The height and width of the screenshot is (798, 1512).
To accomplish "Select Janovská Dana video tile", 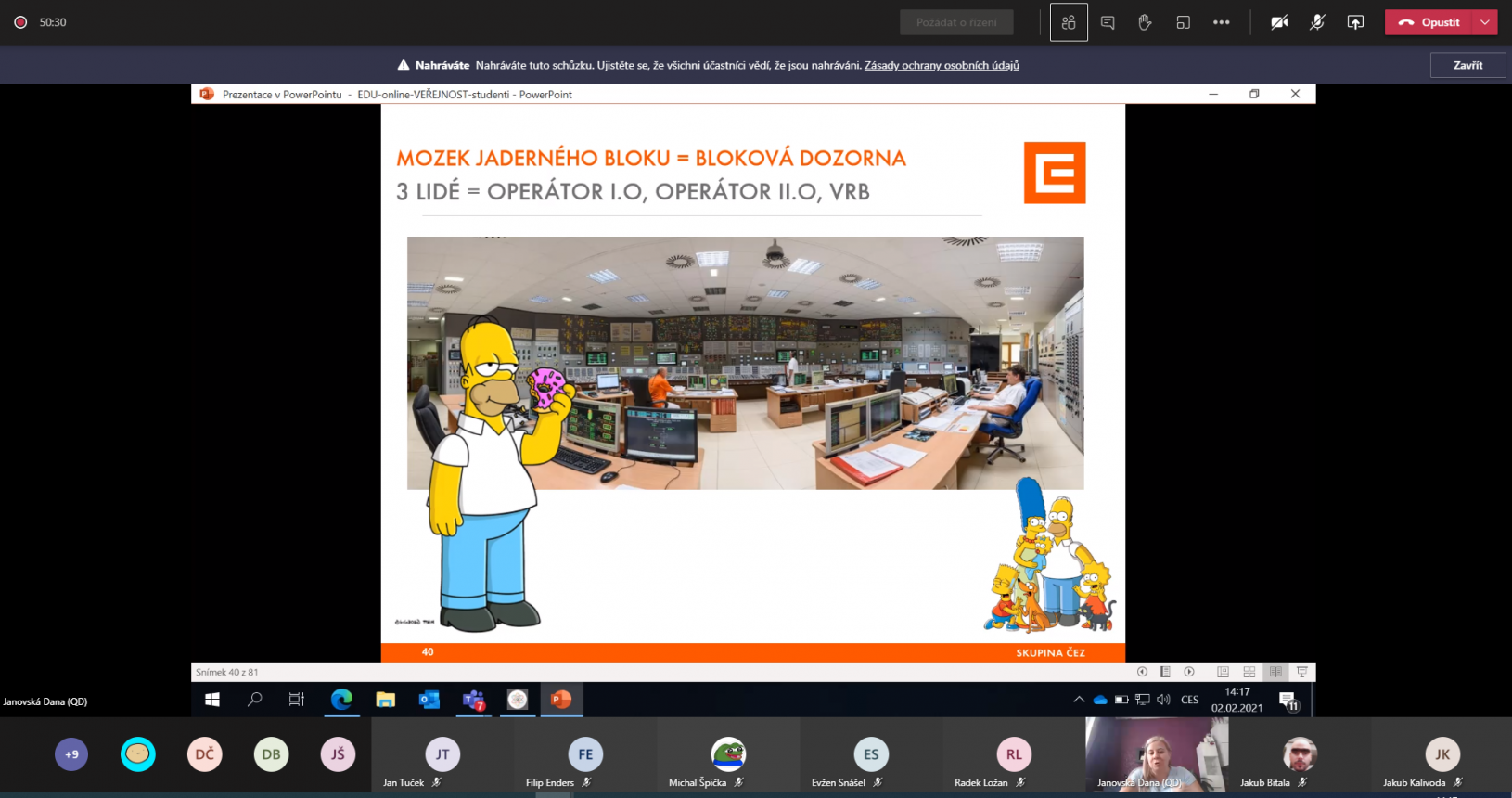I will click(x=1157, y=755).
